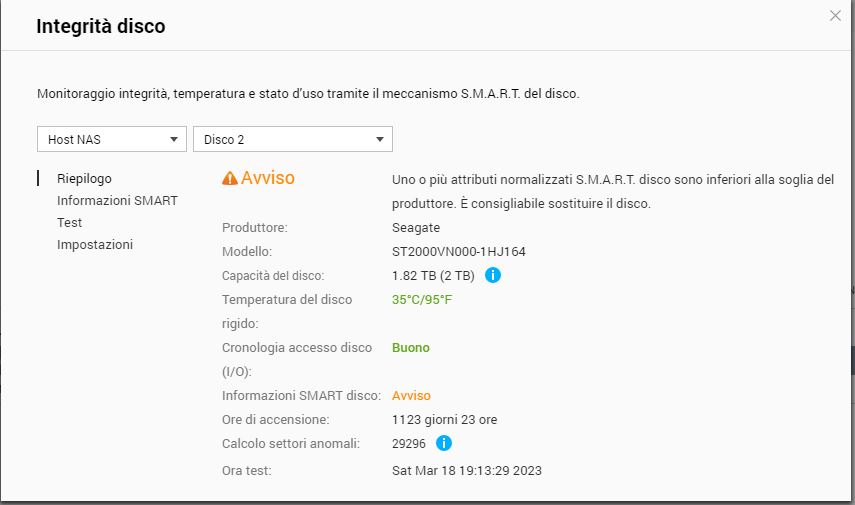Open the Test section
855x505 pixels.
click(x=70, y=223)
